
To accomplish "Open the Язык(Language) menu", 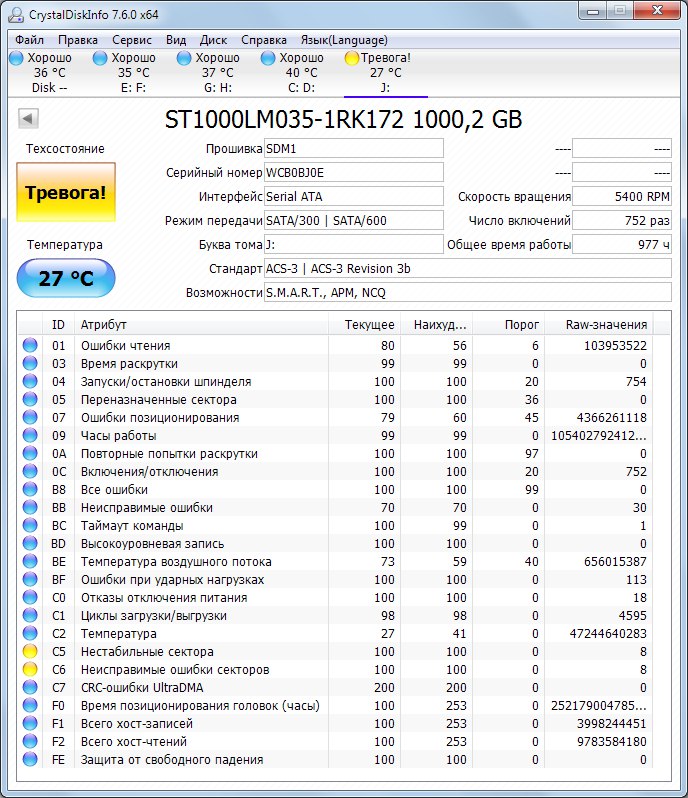I will [x=344, y=40].
